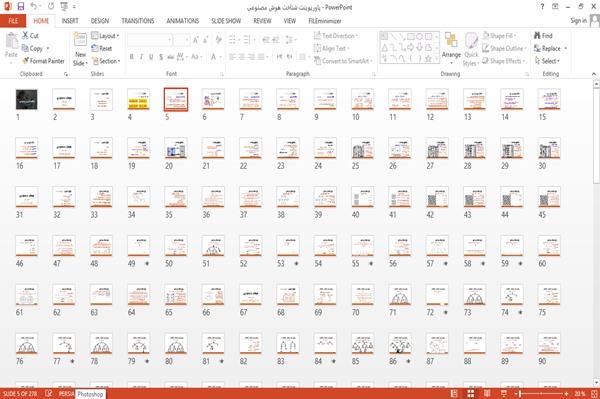Save the presentation from Quick Access Toolbar
Image resolution: width=600 pixels, height=399 pixels.
(x=21, y=7)
